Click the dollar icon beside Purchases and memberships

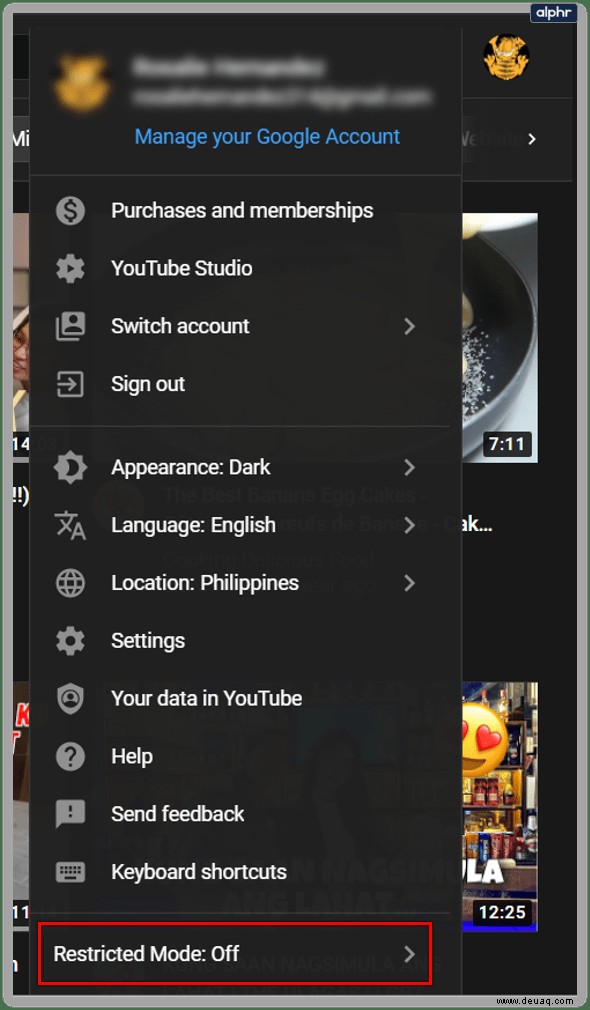click(x=70, y=211)
